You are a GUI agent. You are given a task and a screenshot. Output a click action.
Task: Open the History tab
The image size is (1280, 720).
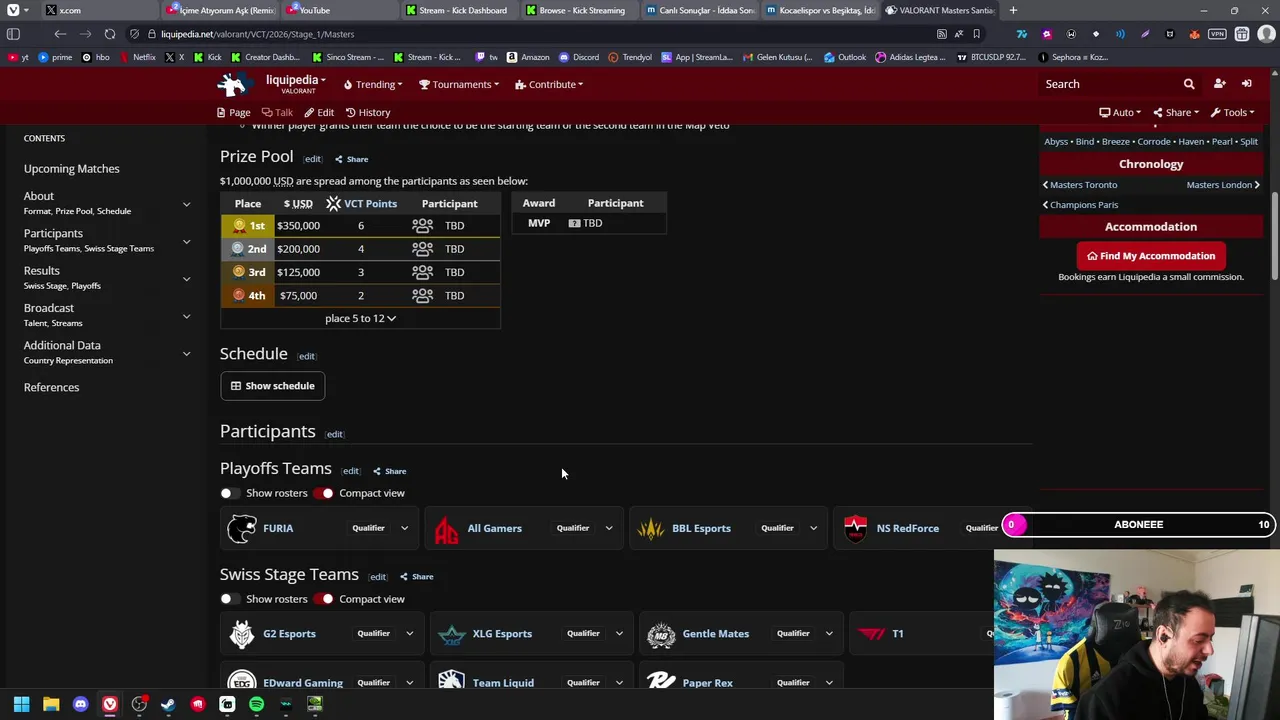[x=368, y=113]
